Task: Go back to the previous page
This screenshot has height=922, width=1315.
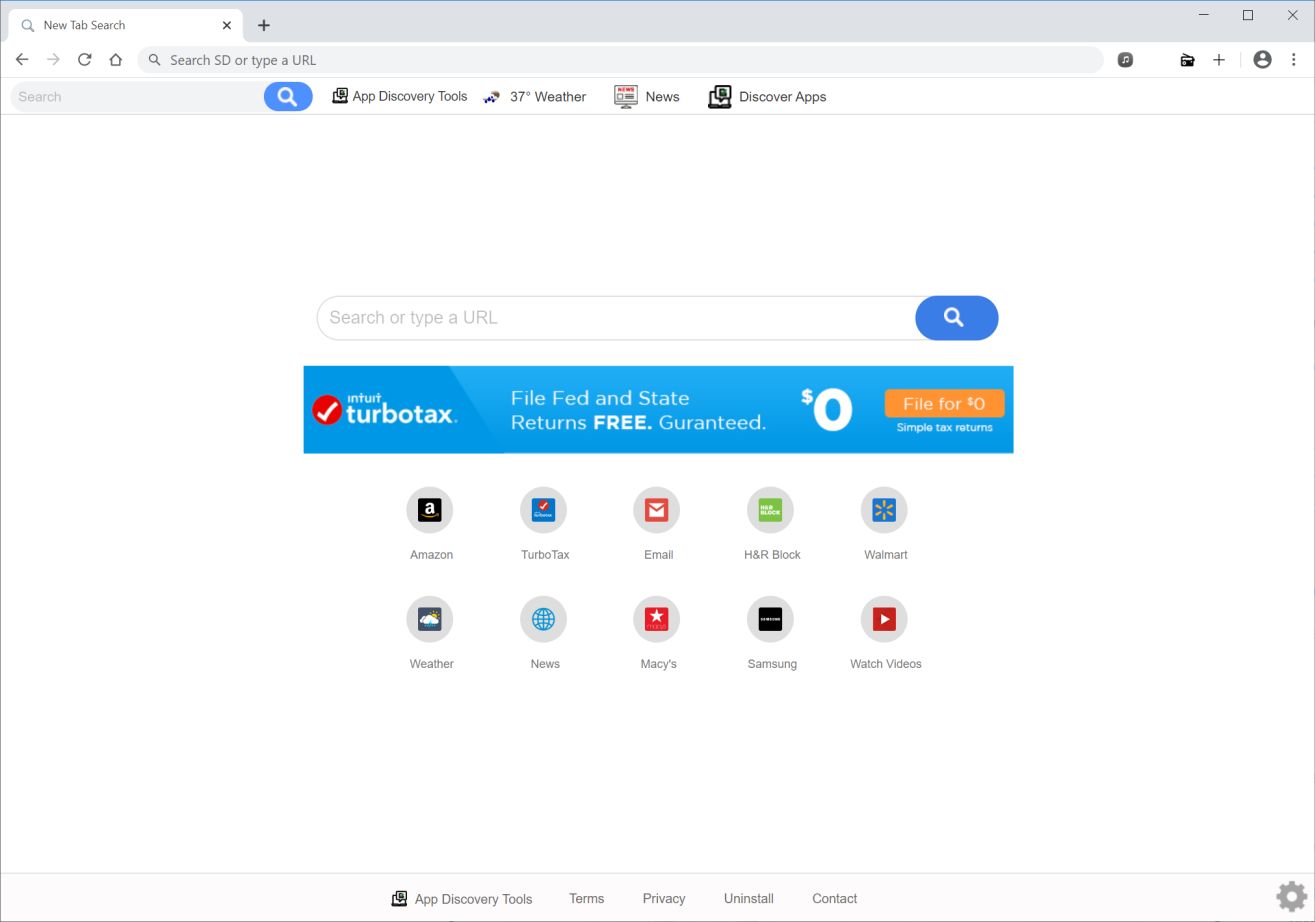Action: 22,60
